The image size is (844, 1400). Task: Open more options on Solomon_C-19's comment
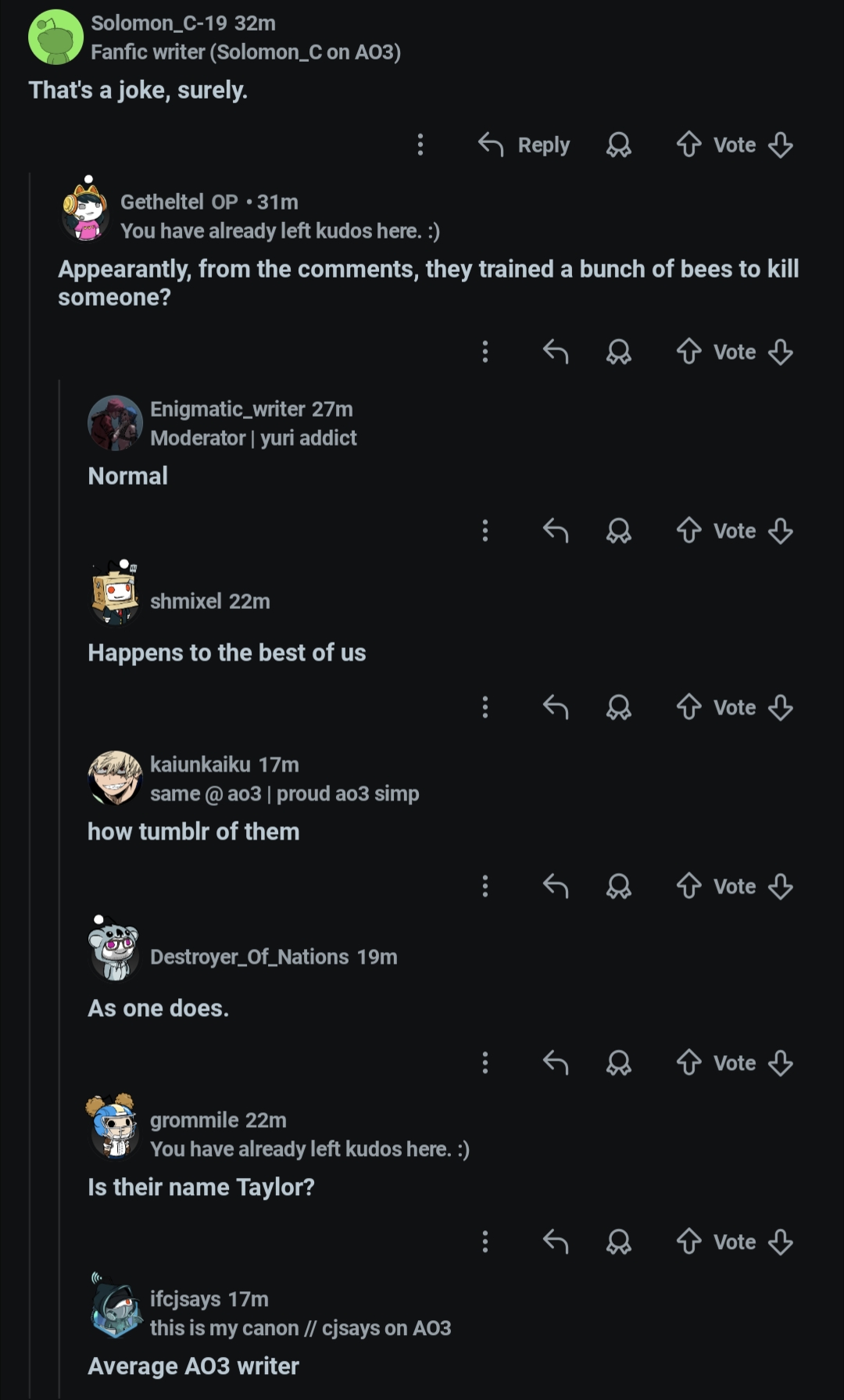[420, 145]
